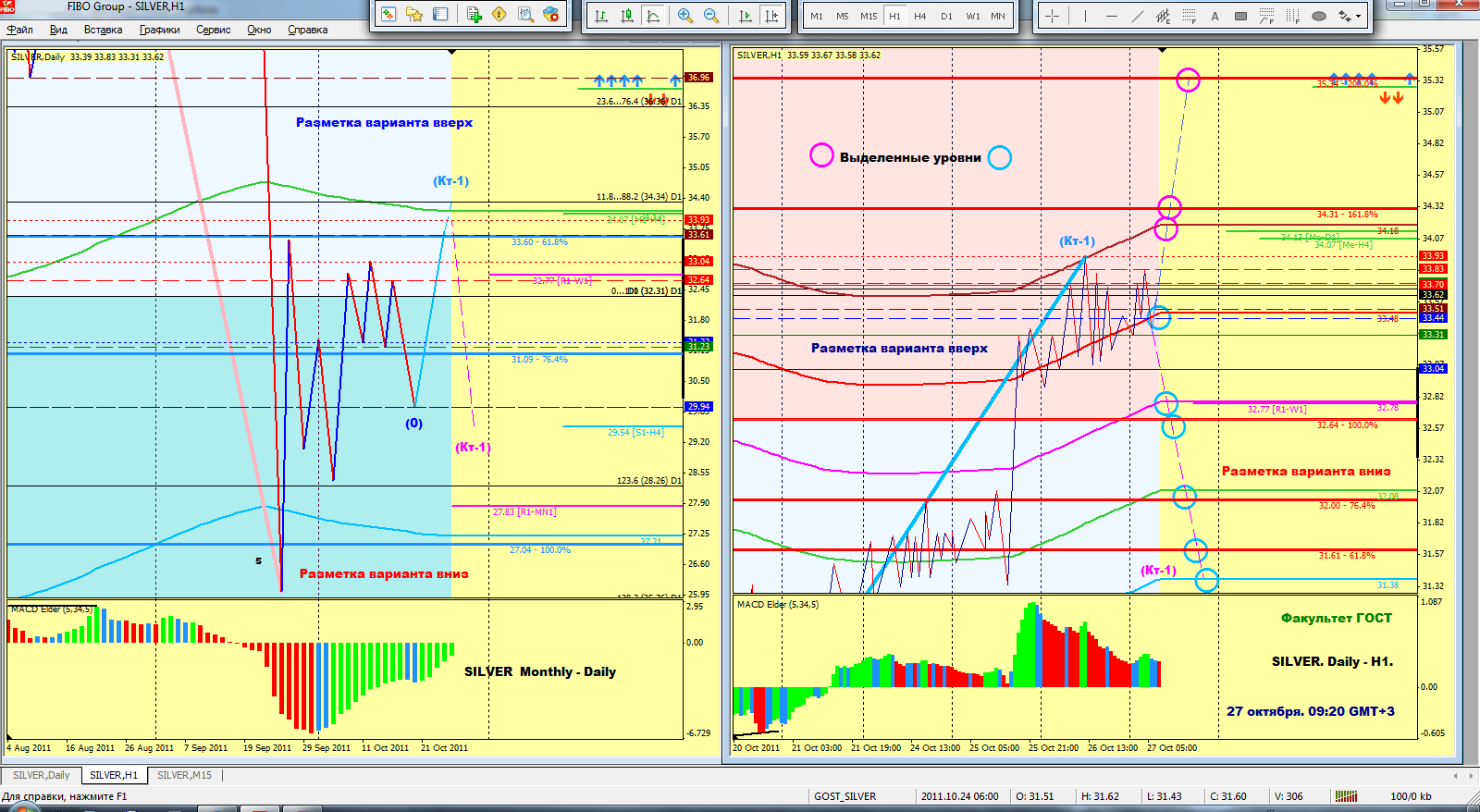1480x812 pixels.
Task: Select the Trendline drawing tool
Action: (x=1137, y=16)
